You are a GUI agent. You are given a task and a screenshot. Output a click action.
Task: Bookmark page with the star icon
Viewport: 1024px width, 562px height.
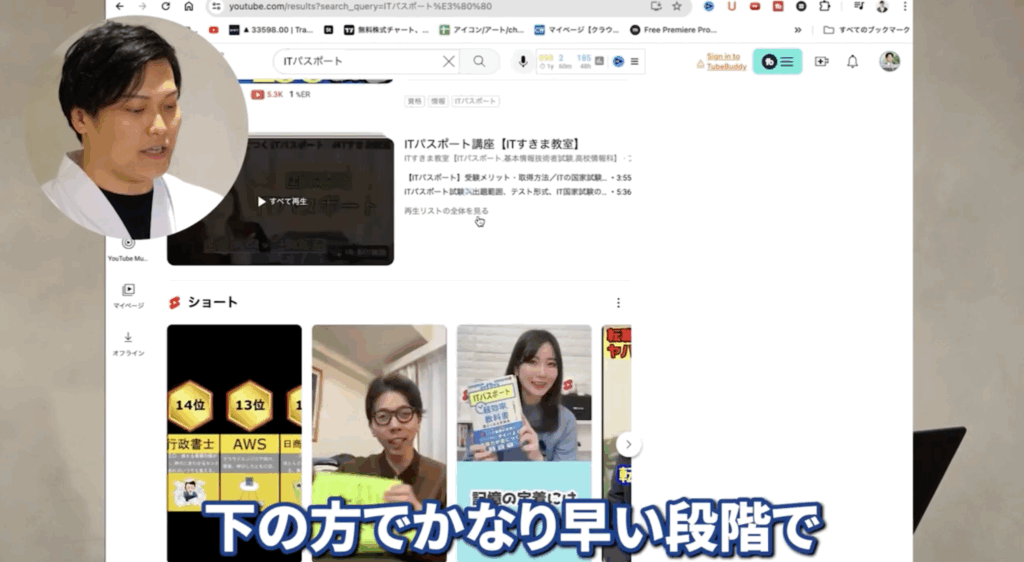click(677, 6)
